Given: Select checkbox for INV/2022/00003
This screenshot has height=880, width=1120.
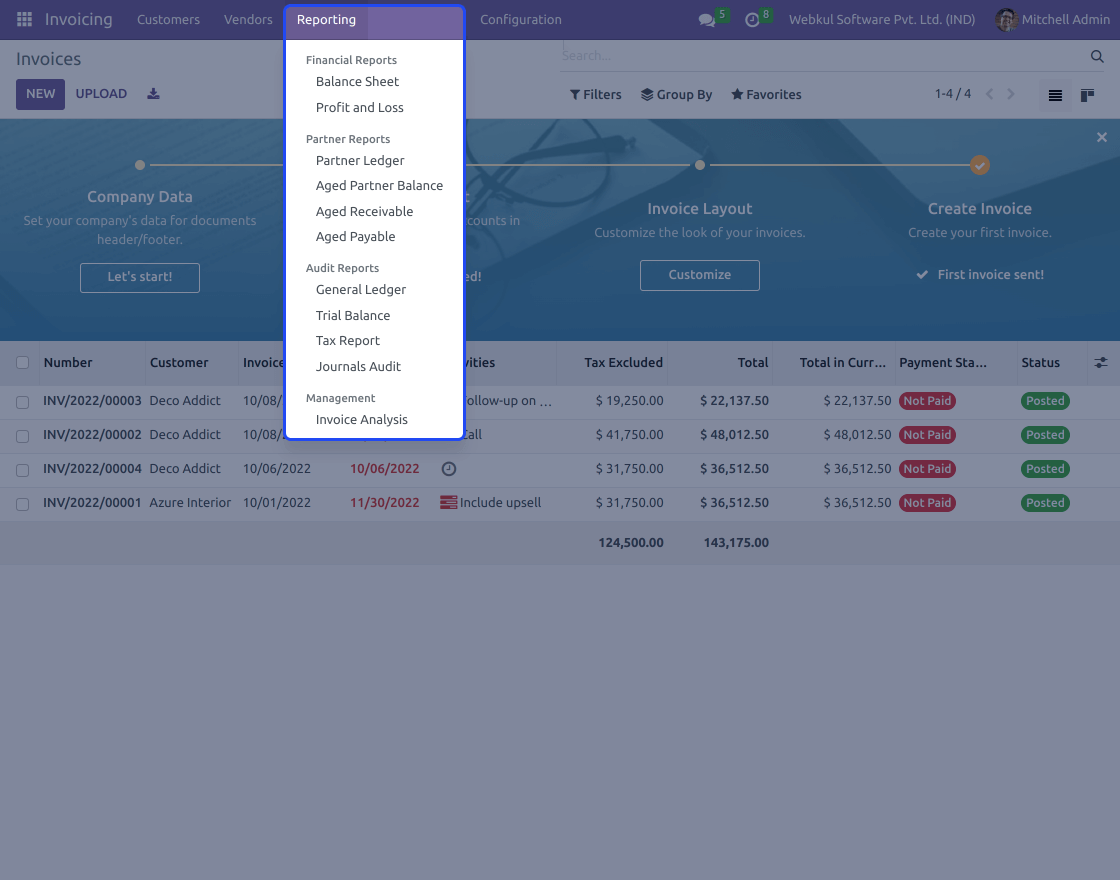Looking at the screenshot, I should [x=23, y=402].
